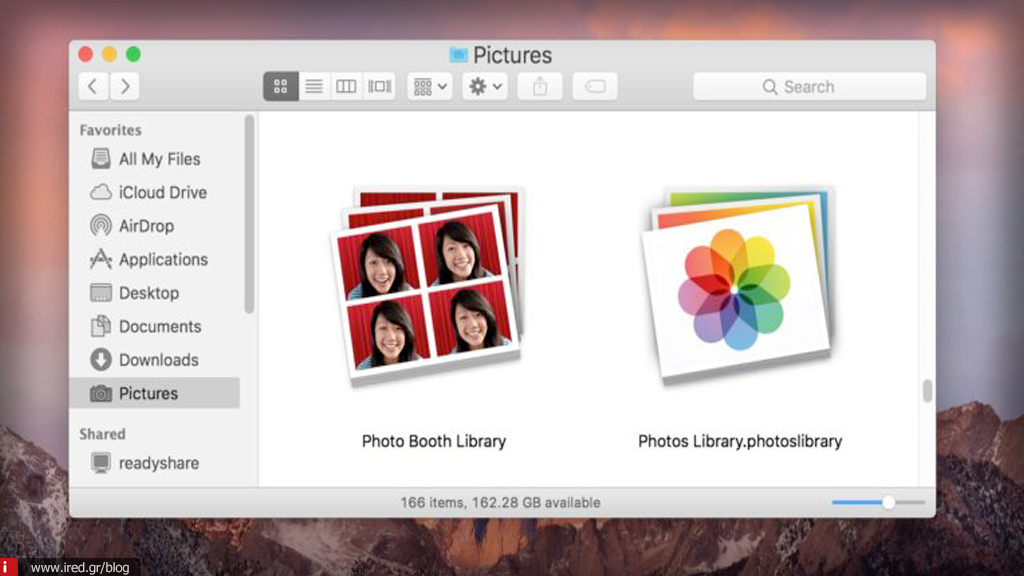Select iCloud Drive in sidebar
This screenshot has width=1024, height=576.
click(161, 192)
